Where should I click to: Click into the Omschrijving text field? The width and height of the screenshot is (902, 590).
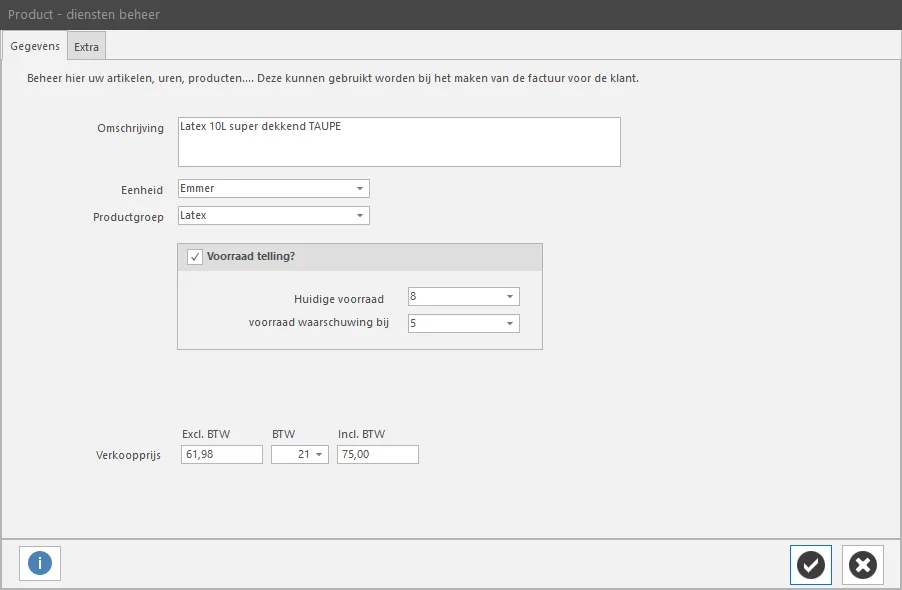coord(399,142)
